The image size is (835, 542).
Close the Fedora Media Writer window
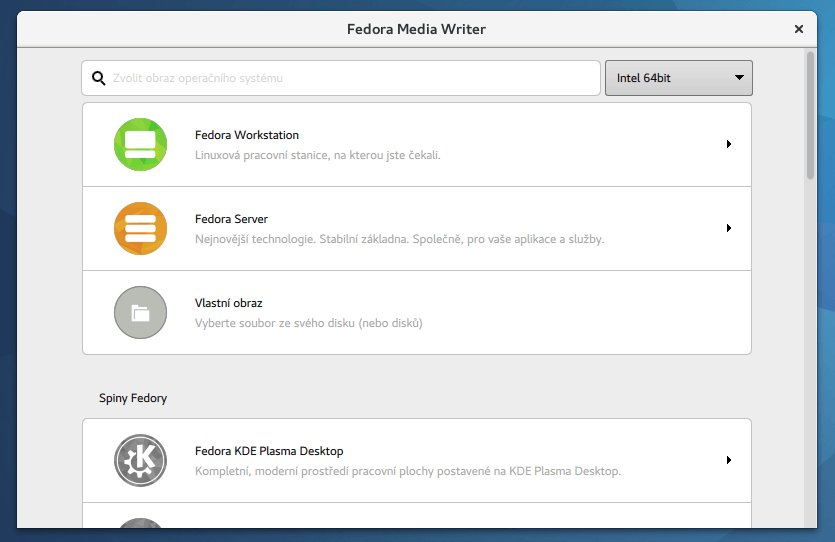tap(799, 29)
